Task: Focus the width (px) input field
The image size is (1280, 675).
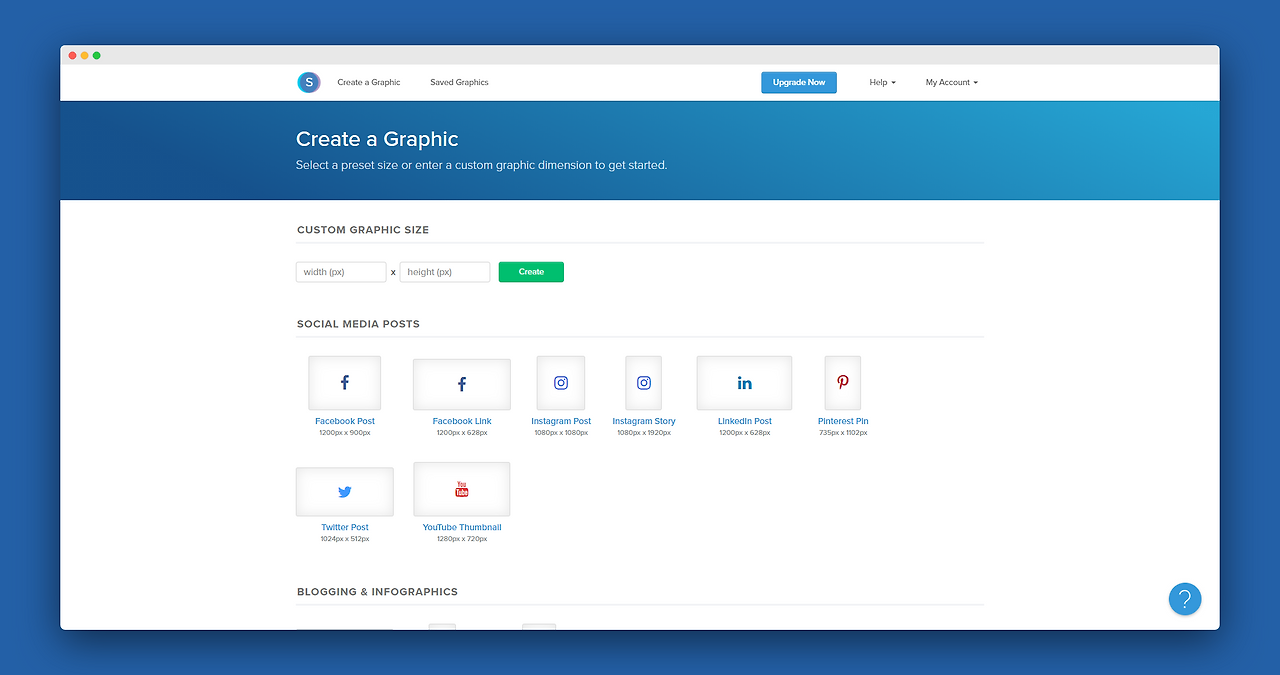Action: [x=341, y=272]
